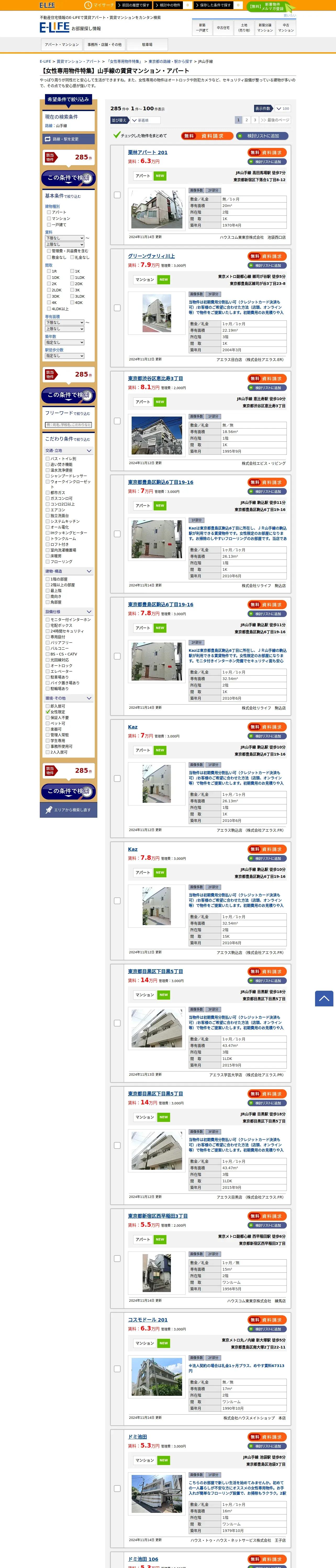Check バス・トイレ別 option
336x1568 pixels.
click(48, 459)
